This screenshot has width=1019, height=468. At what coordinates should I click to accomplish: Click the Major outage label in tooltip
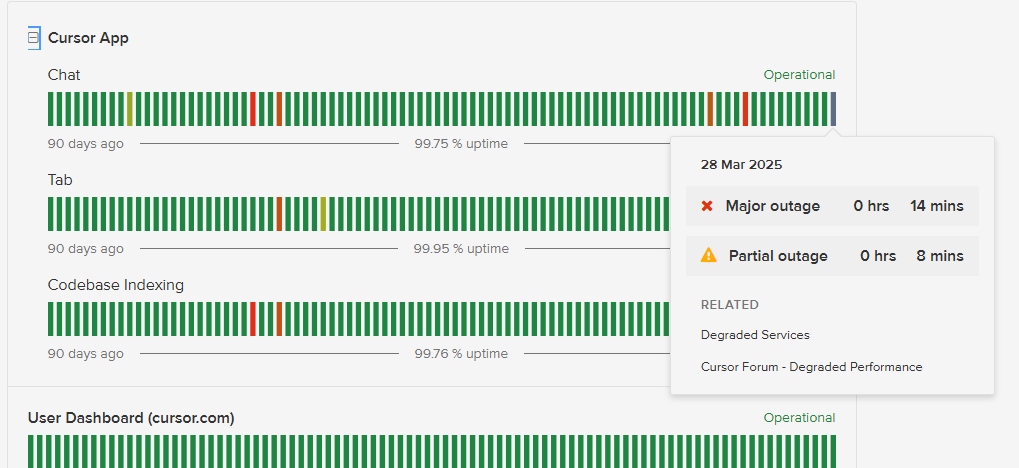click(x=773, y=206)
